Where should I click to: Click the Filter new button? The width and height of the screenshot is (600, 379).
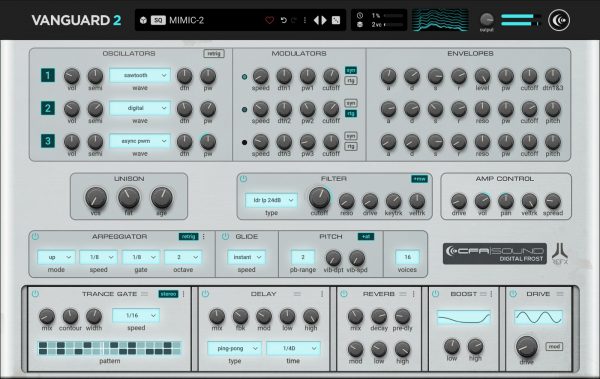click(x=420, y=179)
